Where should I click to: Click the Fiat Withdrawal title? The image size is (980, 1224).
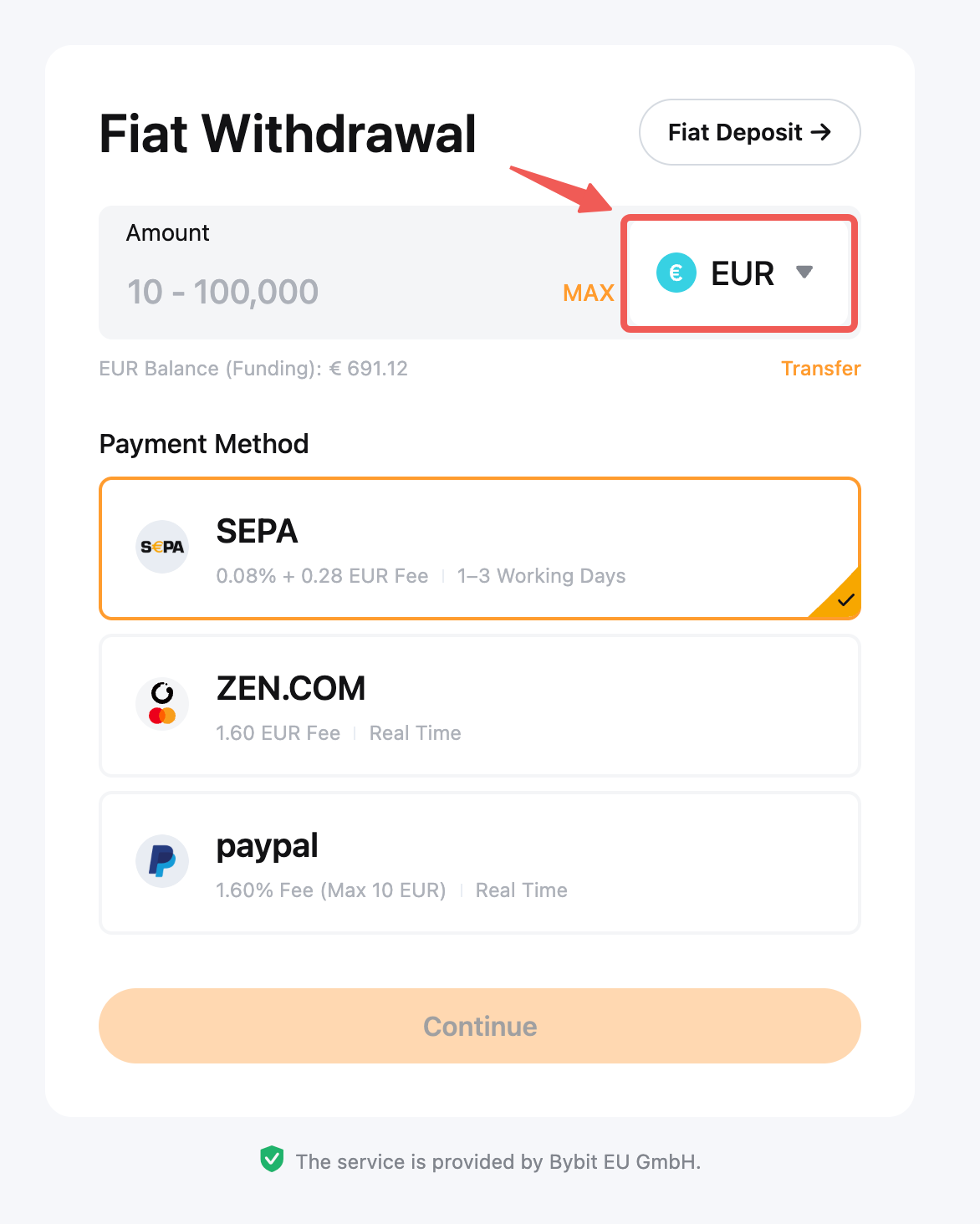pos(288,134)
